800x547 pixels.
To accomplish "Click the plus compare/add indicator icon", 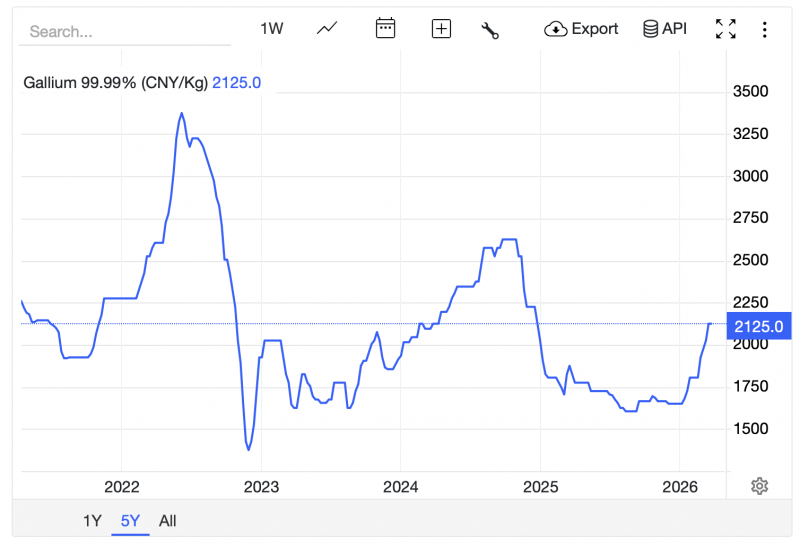I will click(x=441, y=29).
